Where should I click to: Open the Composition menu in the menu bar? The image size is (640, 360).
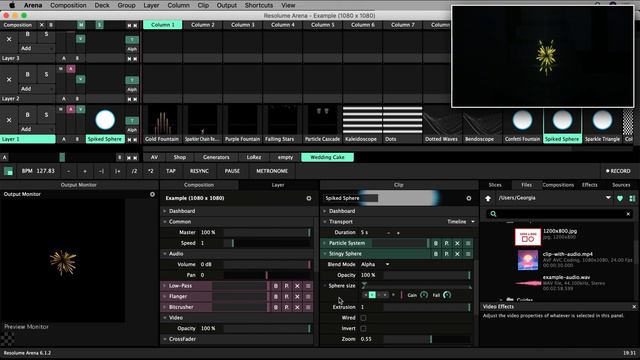[x=68, y=5]
